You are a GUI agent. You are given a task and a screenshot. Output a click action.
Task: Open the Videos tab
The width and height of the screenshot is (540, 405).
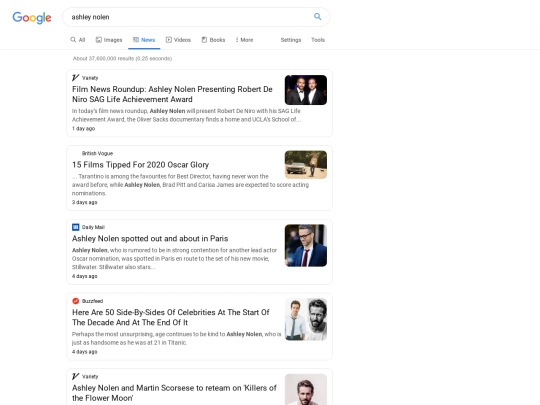click(178, 40)
